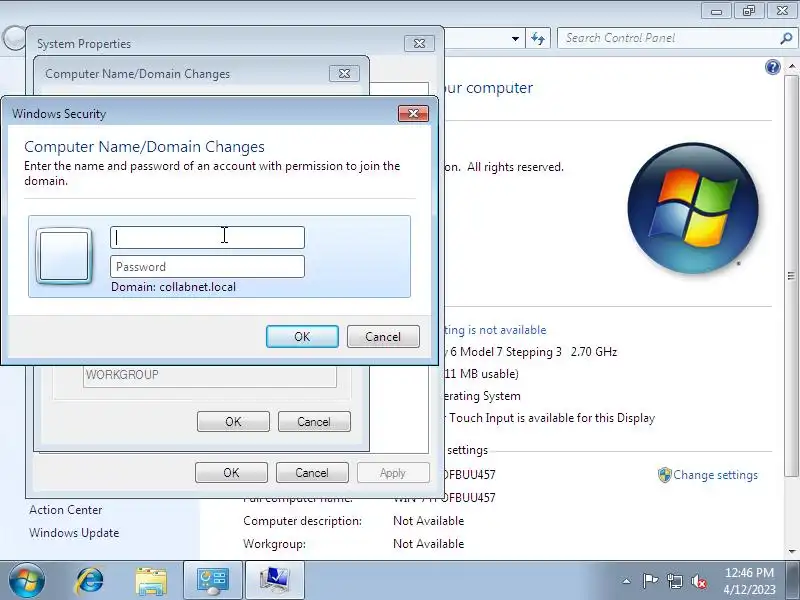Open the Windows Start menu orb
The height and width of the screenshot is (600, 800).
(27, 581)
